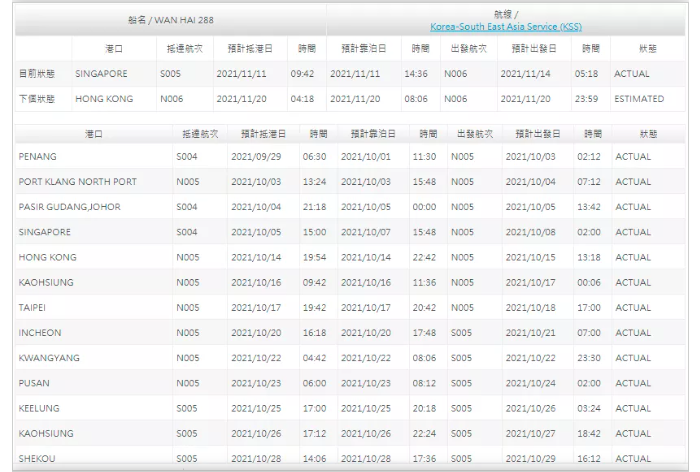Click HONG KONG in the 下個狀態 row

[103, 99]
